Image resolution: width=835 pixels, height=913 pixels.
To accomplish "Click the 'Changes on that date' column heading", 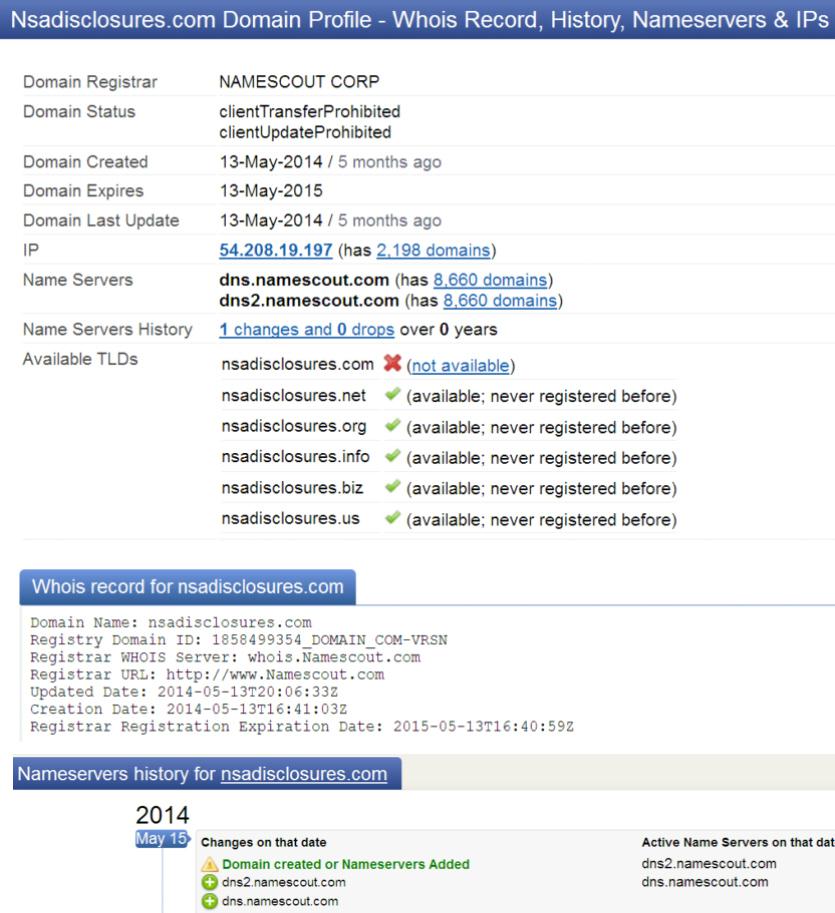I will coord(263,843).
